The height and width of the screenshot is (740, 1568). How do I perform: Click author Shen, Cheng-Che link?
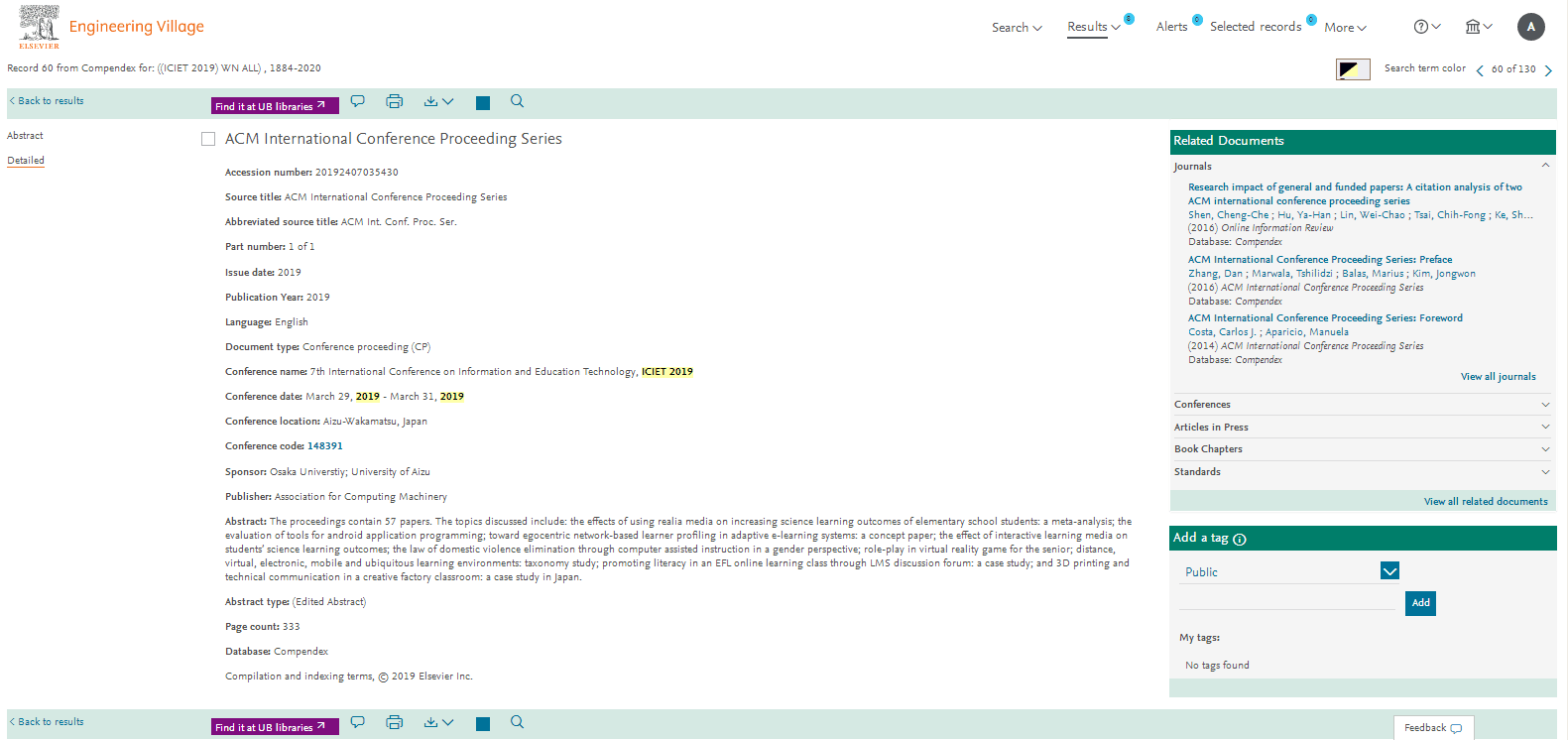pos(1228,215)
